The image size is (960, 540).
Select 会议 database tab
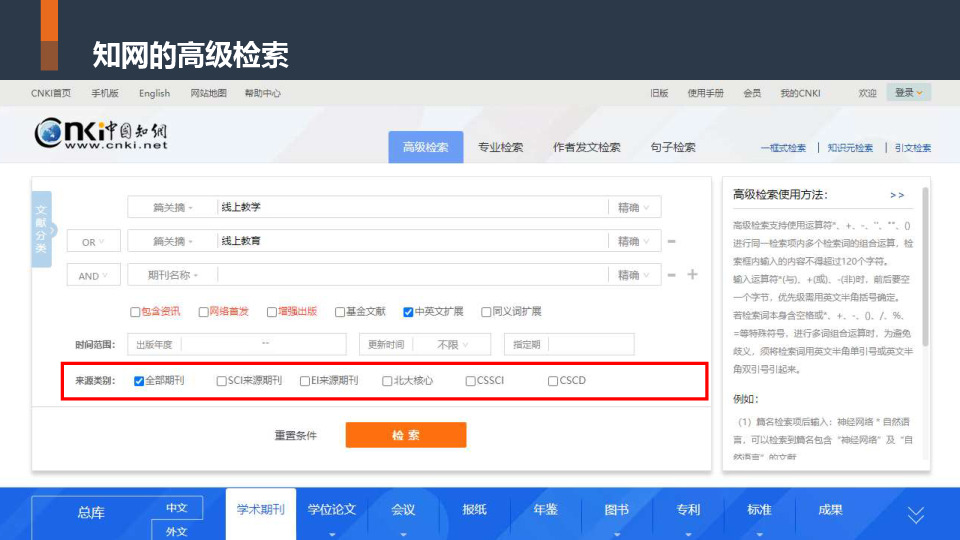pos(403,510)
